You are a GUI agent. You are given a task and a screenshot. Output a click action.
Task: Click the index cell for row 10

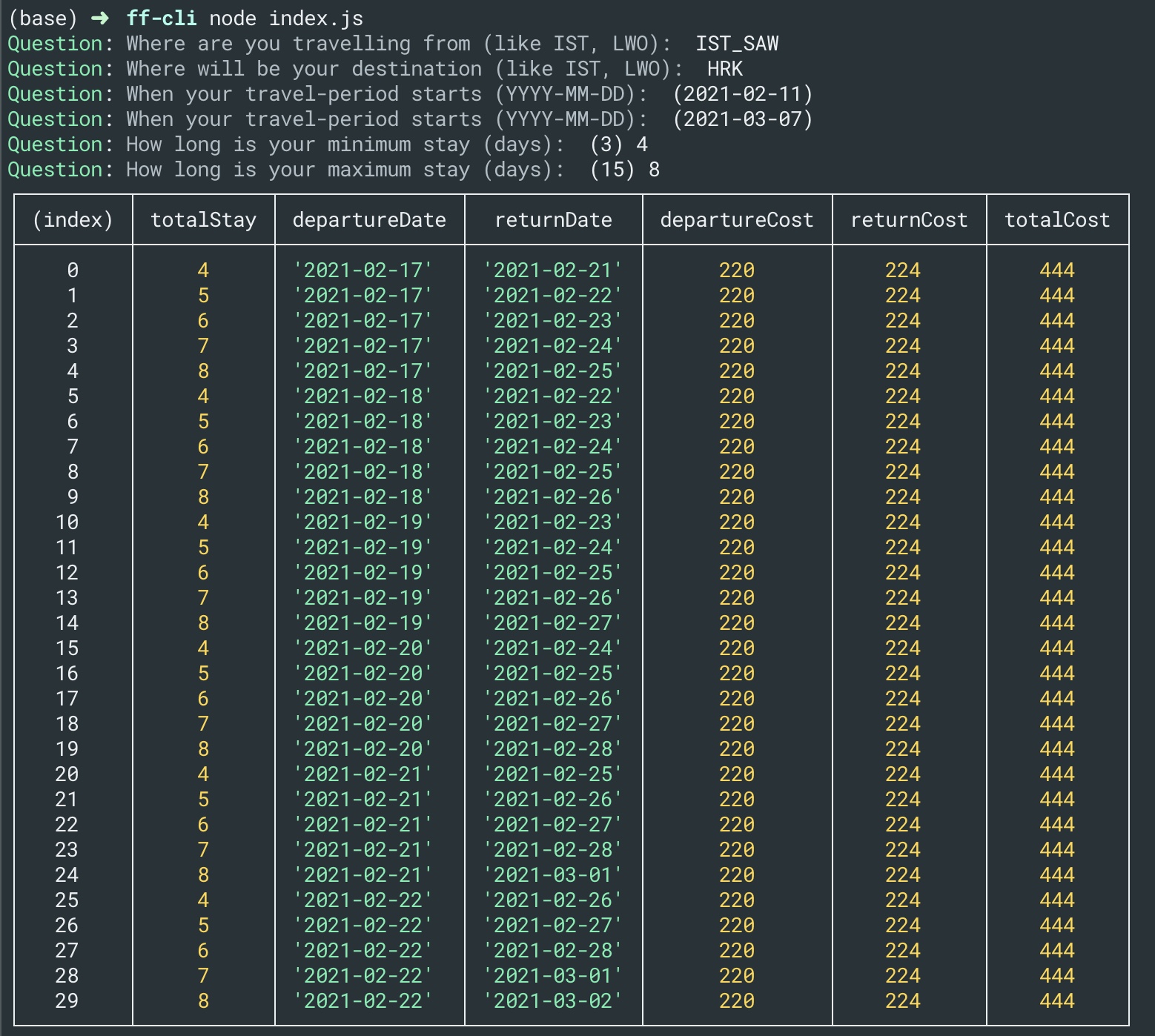coord(67,522)
